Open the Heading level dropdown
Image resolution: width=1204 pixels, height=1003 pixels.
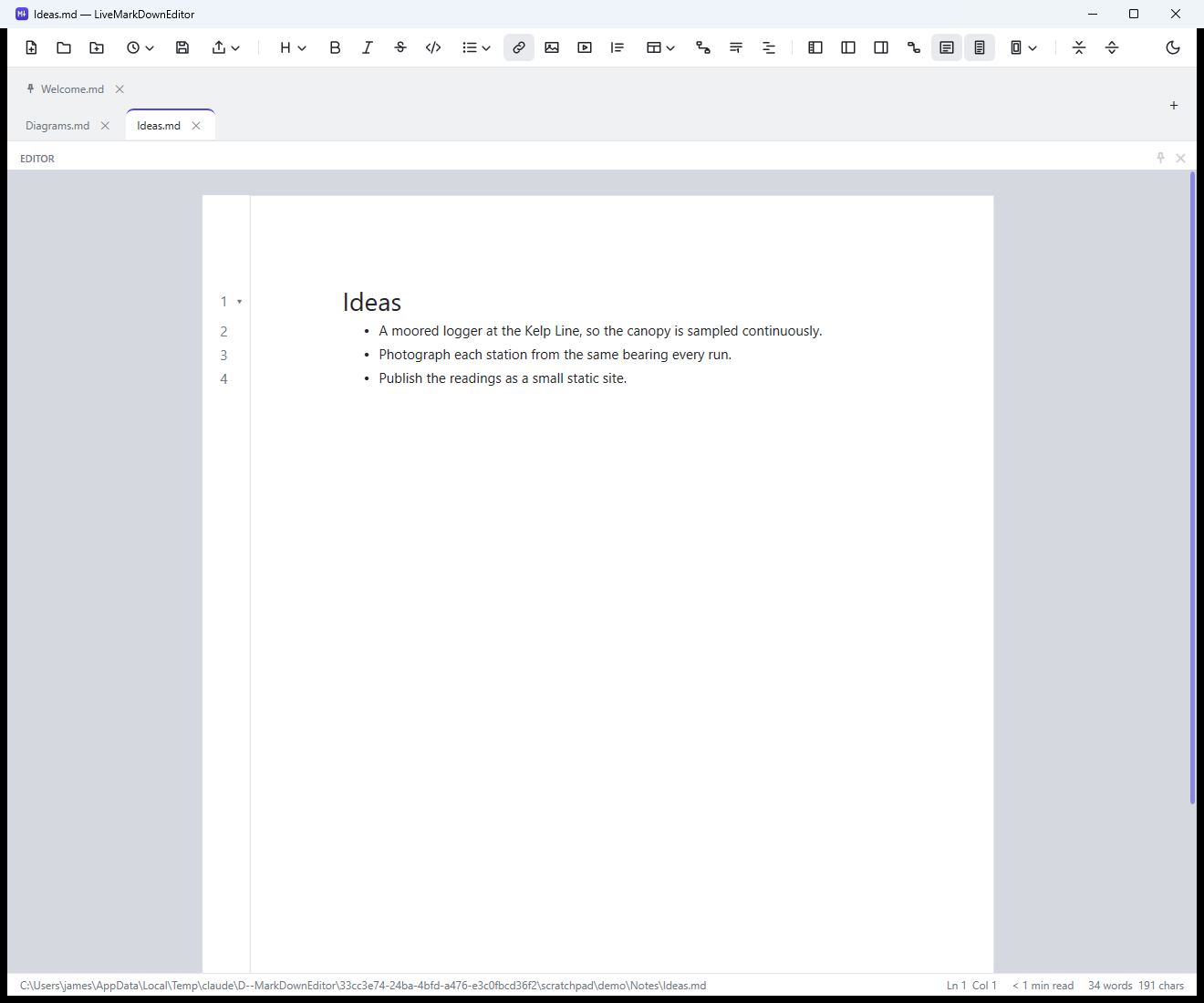(x=293, y=47)
